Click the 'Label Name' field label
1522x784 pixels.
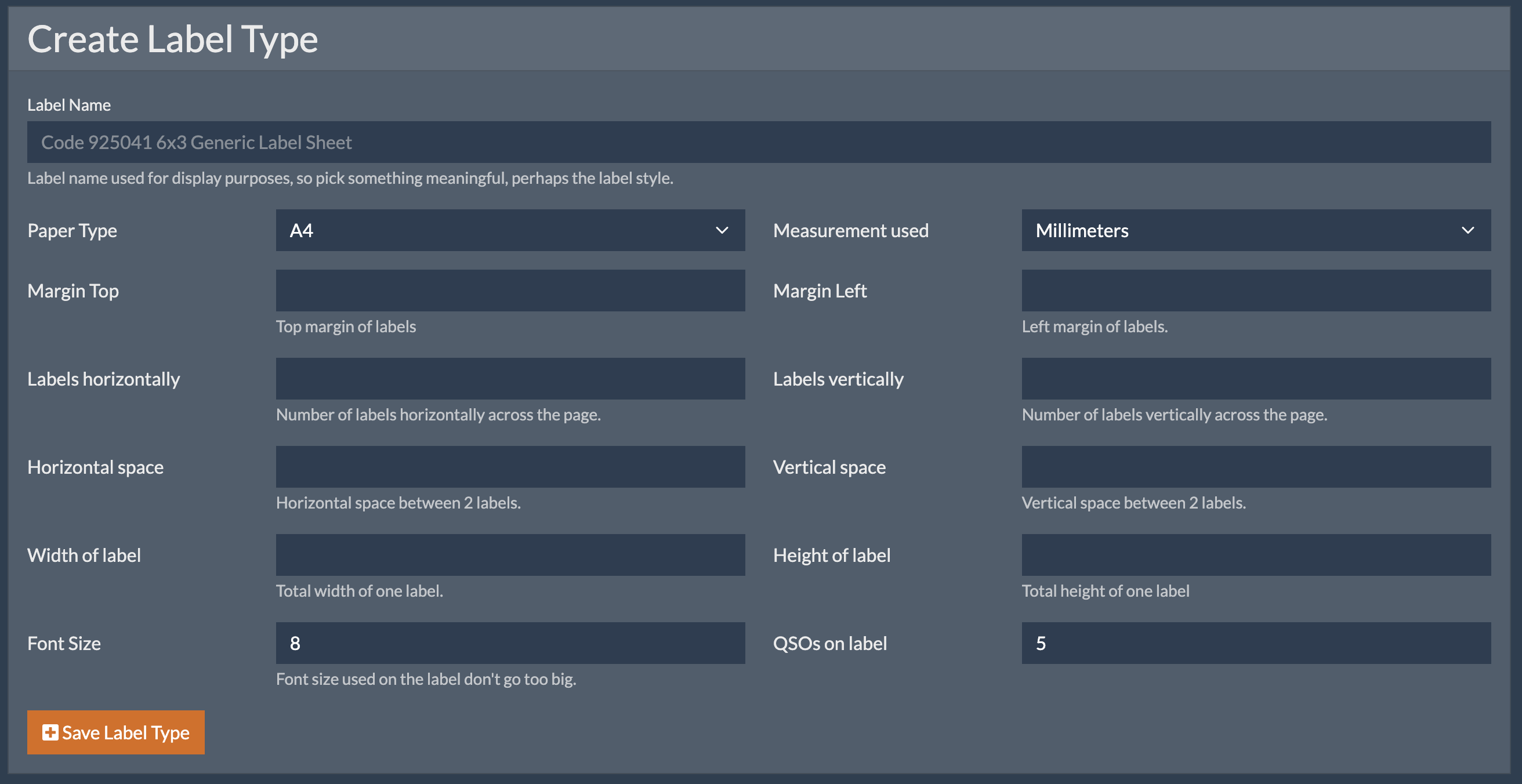pyautogui.click(x=69, y=105)
